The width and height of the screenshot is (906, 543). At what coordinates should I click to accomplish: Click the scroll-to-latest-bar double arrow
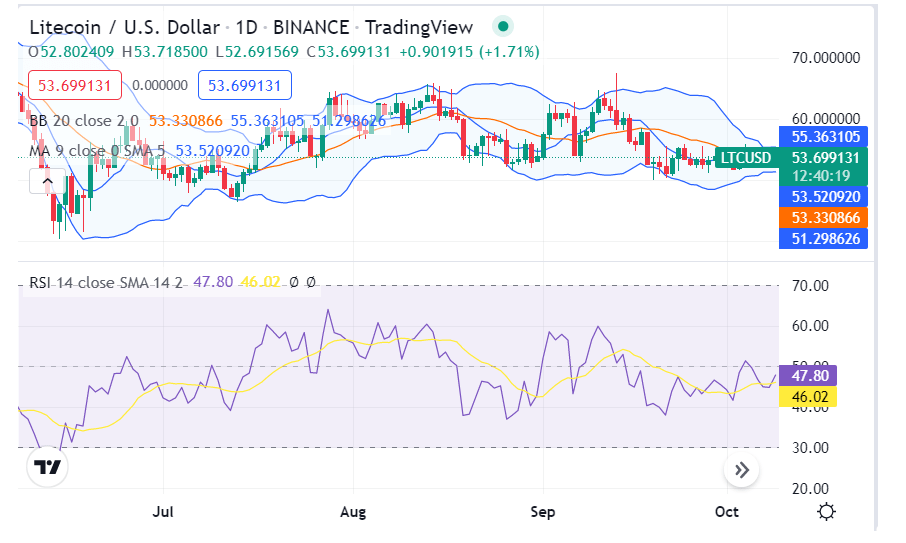(x=741, y=469)
